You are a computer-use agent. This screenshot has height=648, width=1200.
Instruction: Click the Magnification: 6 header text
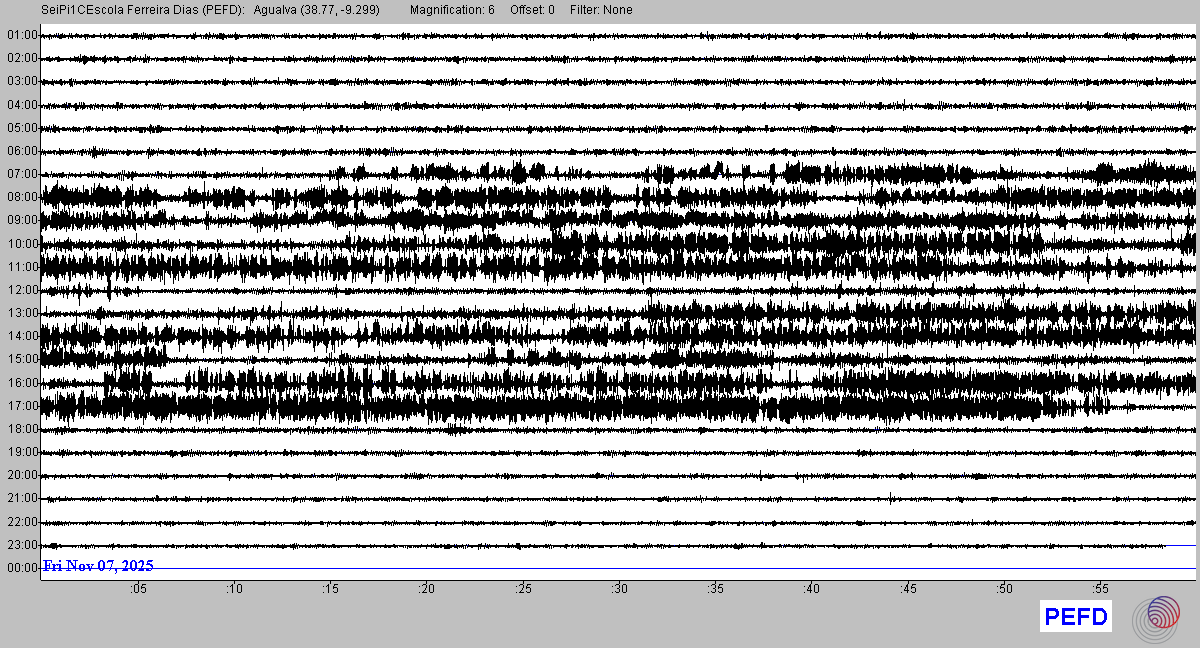coord(452,10)
